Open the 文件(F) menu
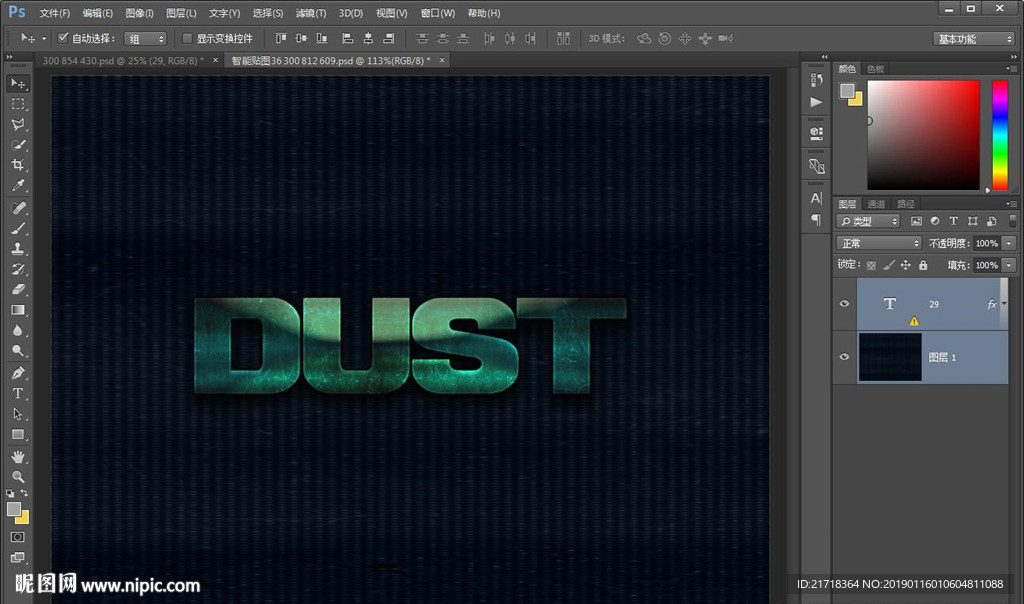 point(54,13)
